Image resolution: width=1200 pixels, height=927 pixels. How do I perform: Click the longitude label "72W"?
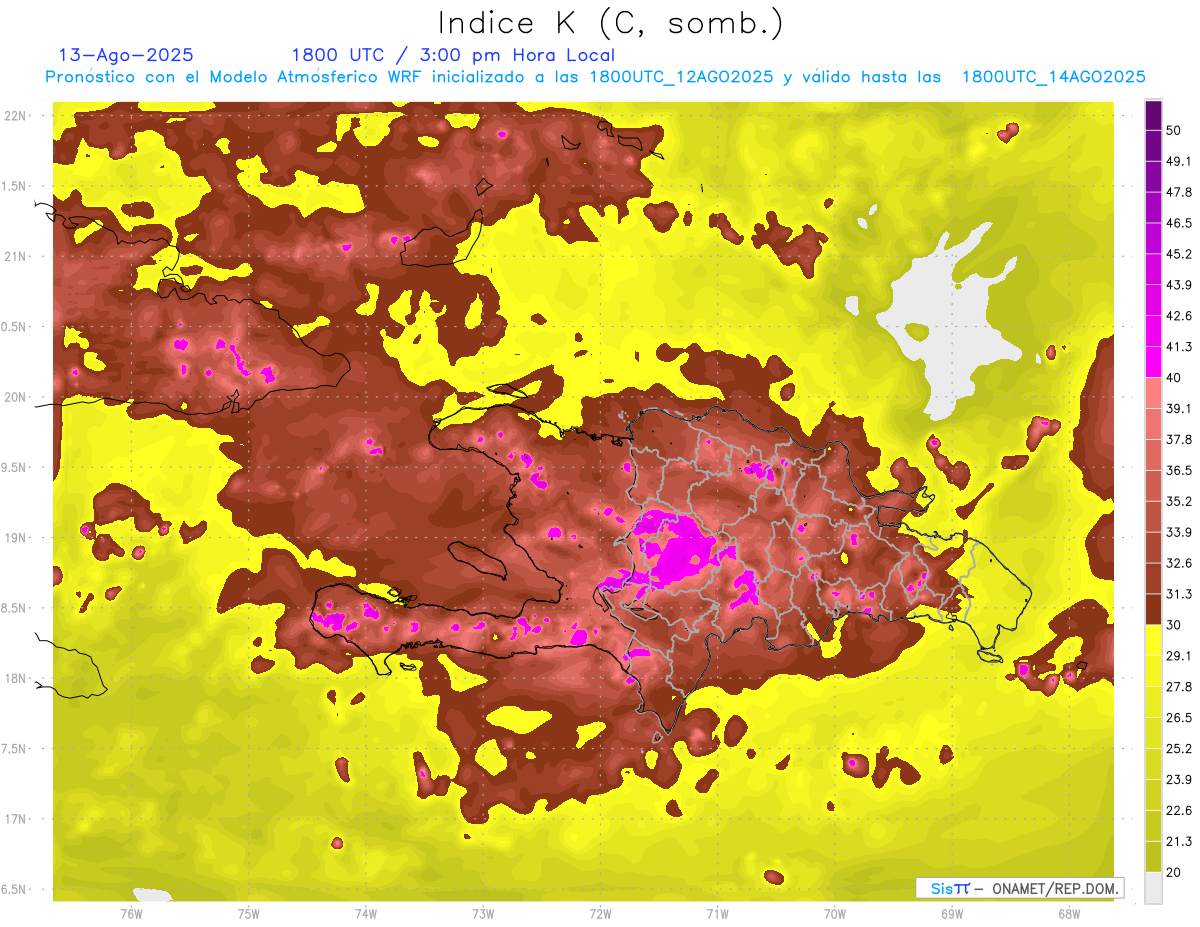pos(600,914)
